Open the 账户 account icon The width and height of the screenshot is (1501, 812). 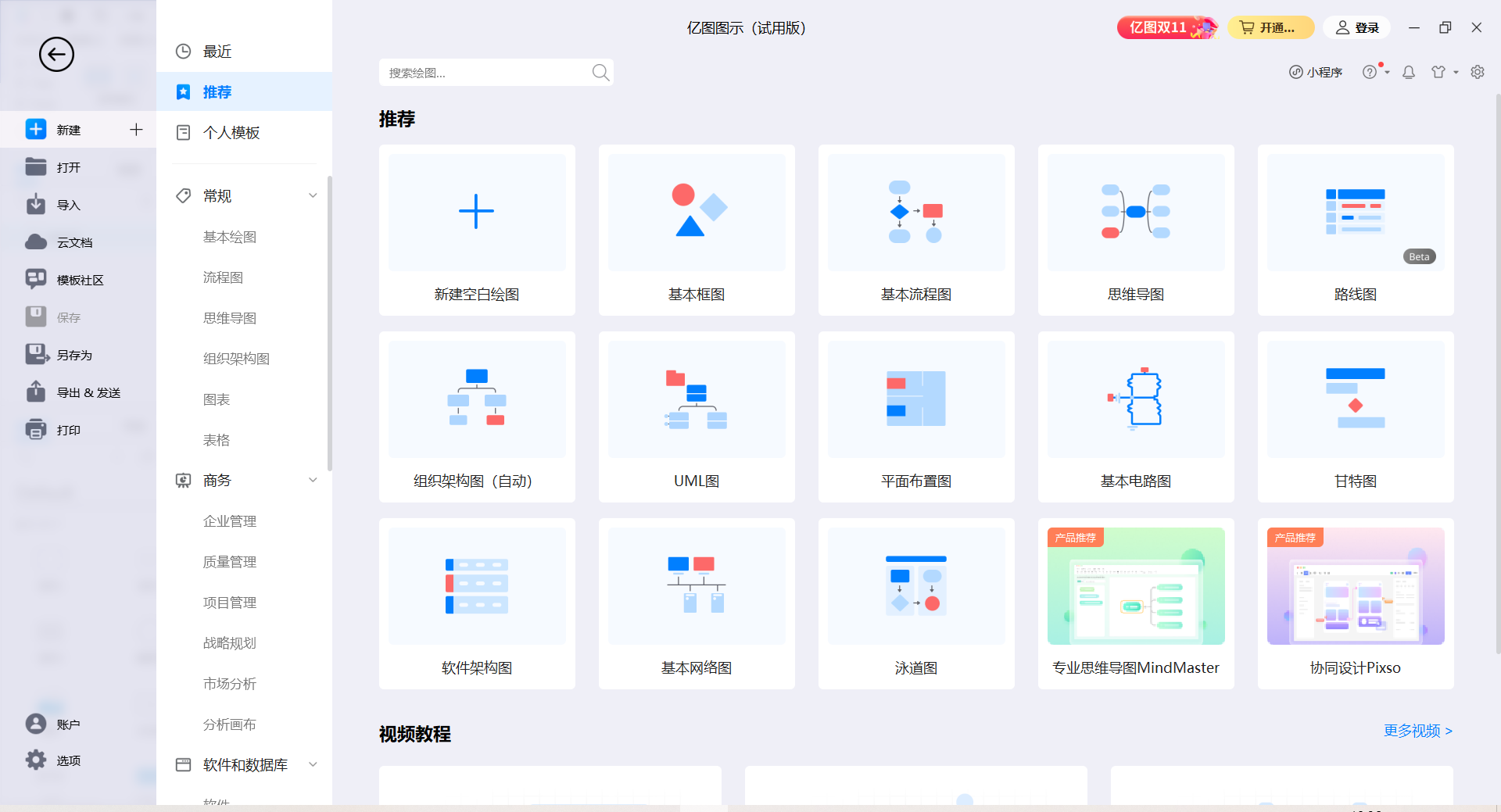coord(36,724)
